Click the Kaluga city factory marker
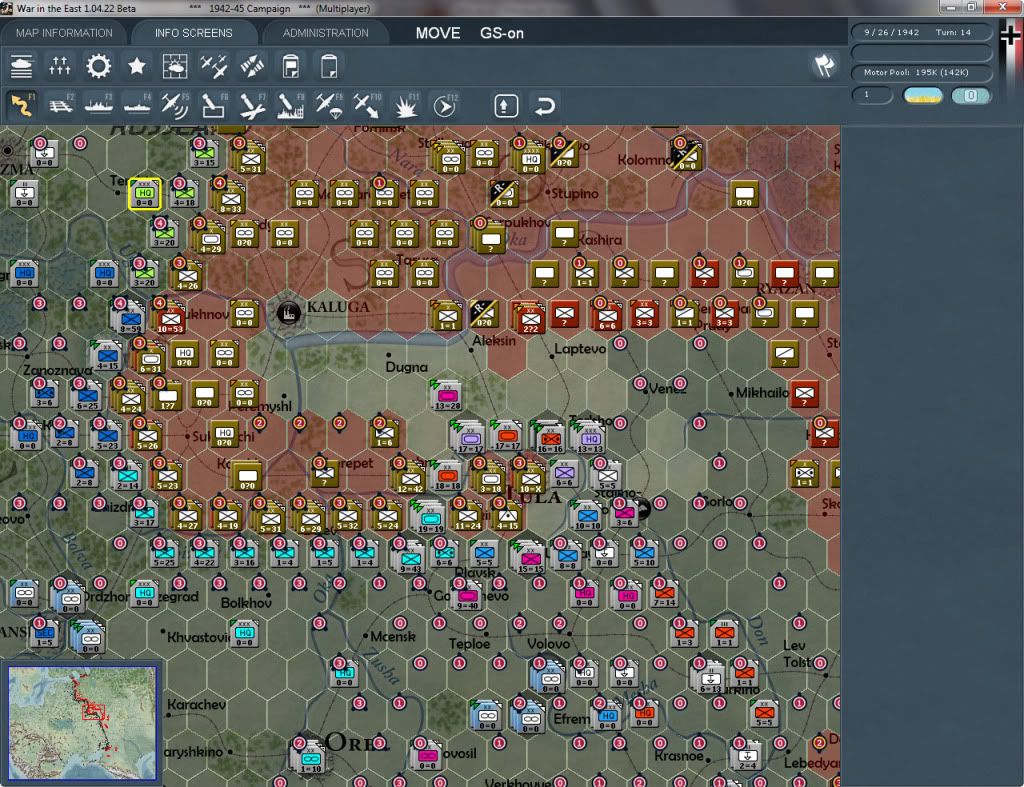Viewport: 1024px width, 787px height. 288,313
